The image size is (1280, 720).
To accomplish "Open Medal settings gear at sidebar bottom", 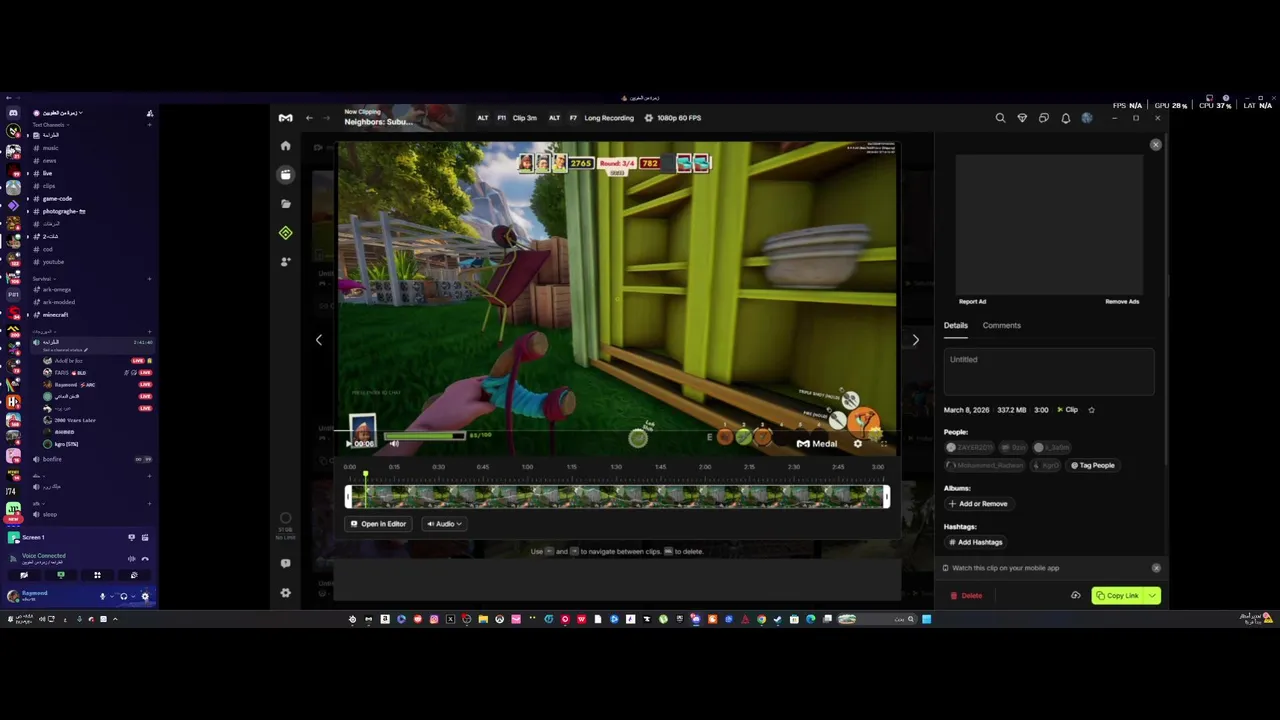I will 285,593.
